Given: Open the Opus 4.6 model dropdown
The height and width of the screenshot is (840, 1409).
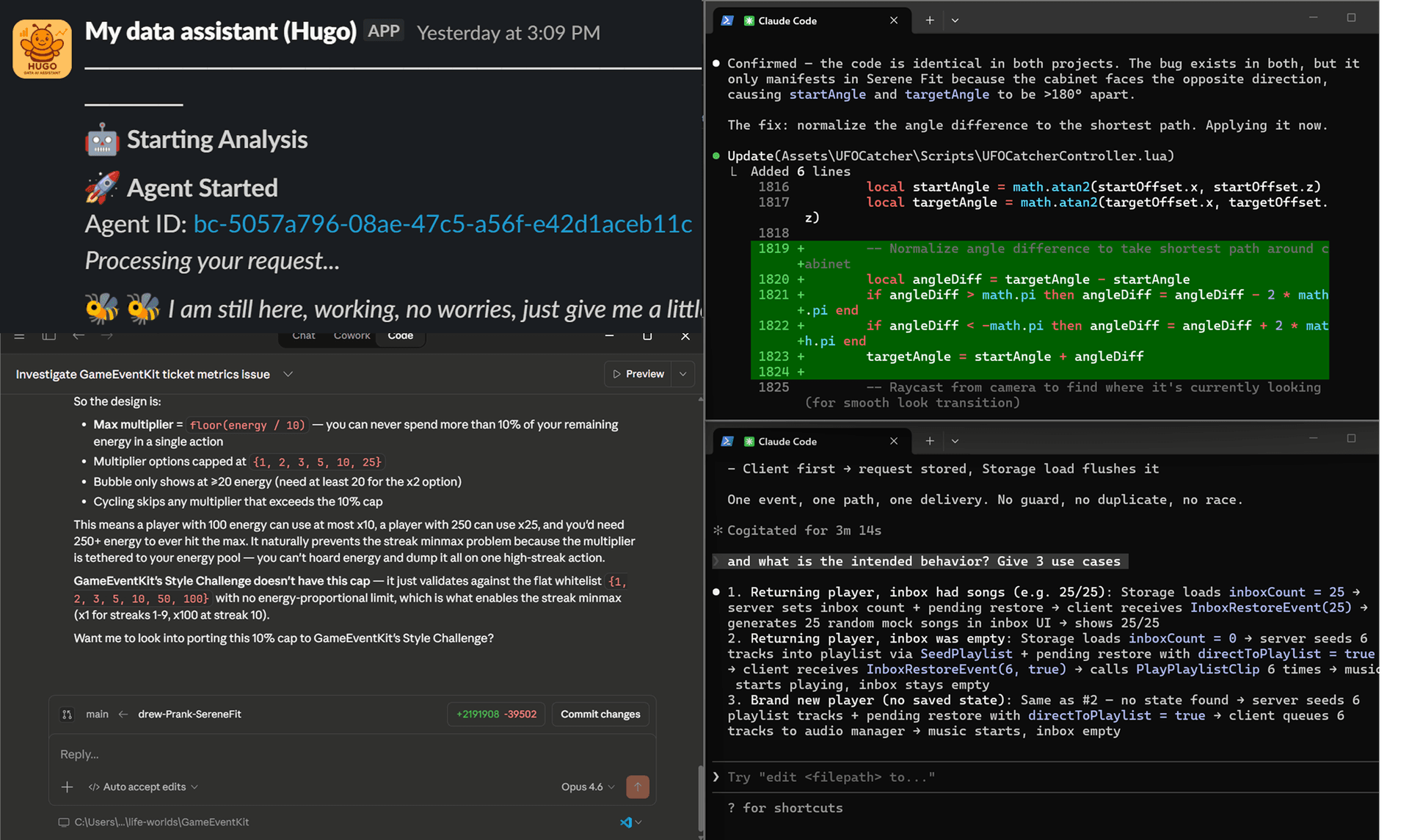Looking at the screenshot, I should (x=586, y=786).
